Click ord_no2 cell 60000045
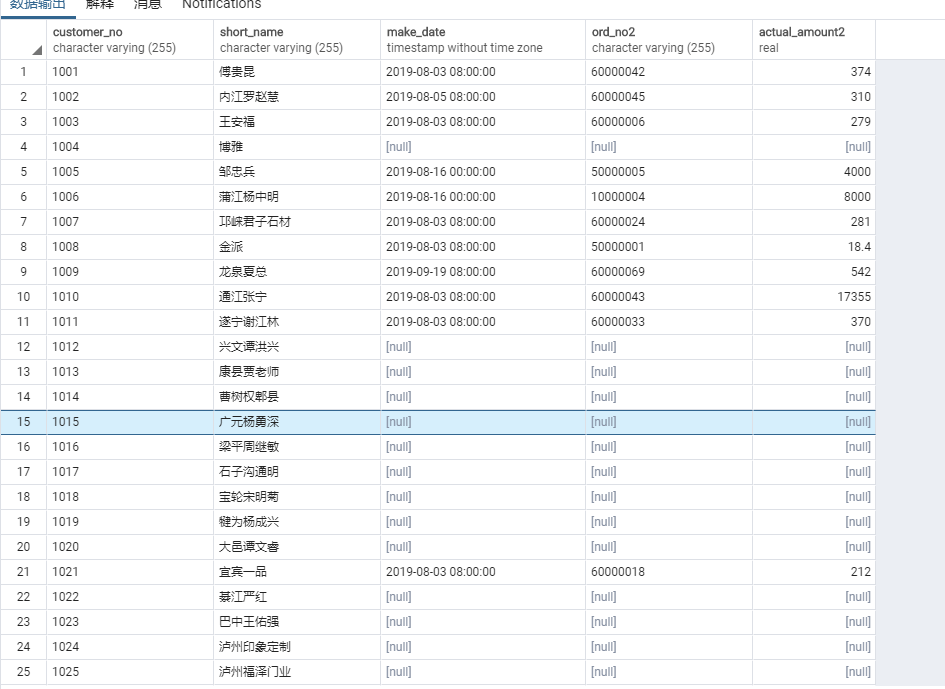The image size is (945, 689). point(669,97)
